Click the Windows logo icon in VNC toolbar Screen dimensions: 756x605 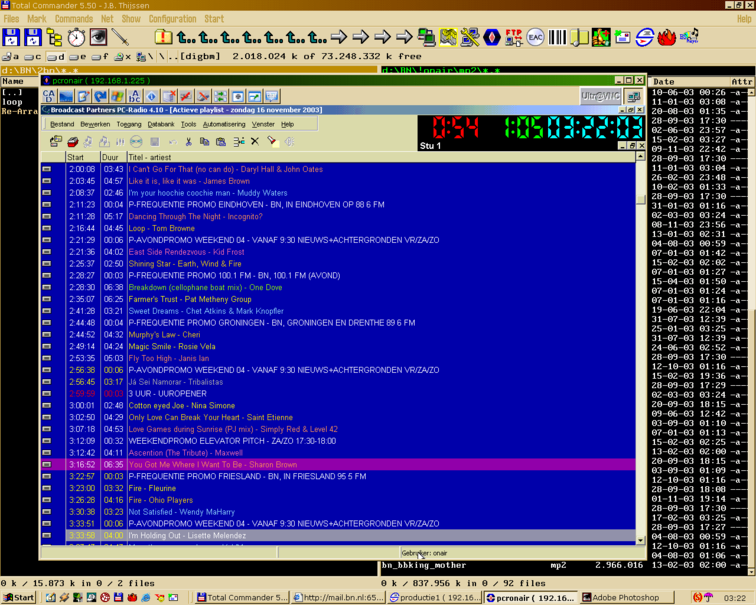pos(117,96)
